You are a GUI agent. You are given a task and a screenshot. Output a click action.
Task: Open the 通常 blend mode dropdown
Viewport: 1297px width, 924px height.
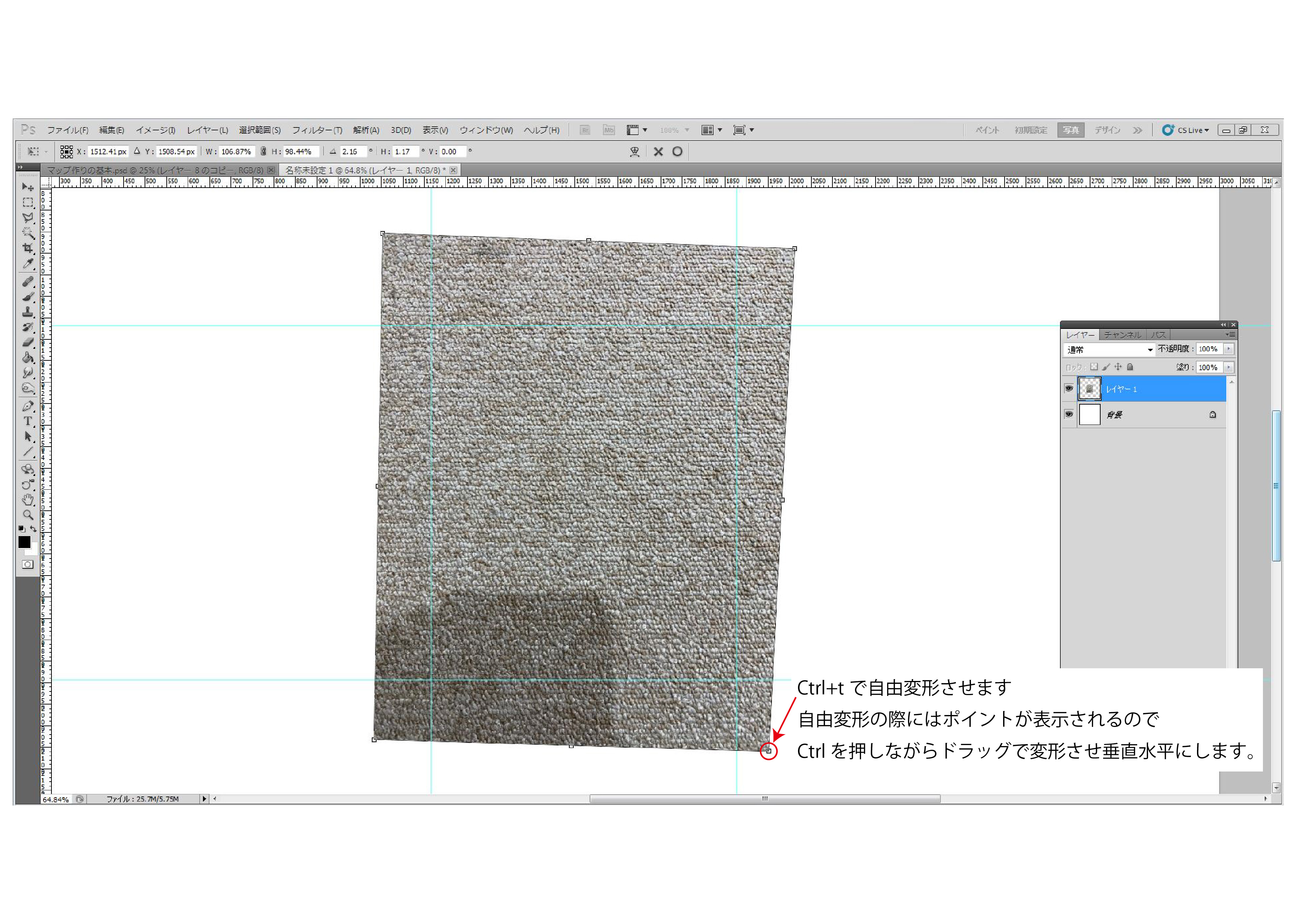tap(1109, 349)
